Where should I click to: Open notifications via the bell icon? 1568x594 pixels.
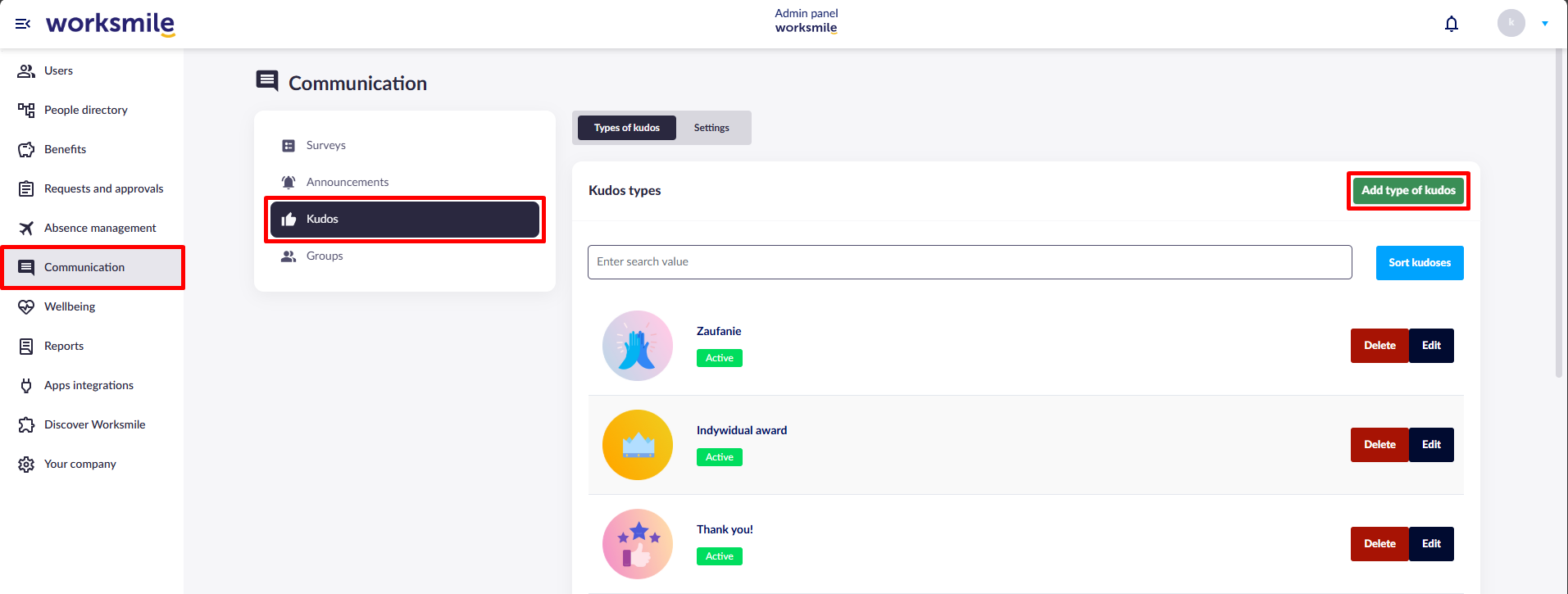pyautogui.click(x=1452, y=24)
